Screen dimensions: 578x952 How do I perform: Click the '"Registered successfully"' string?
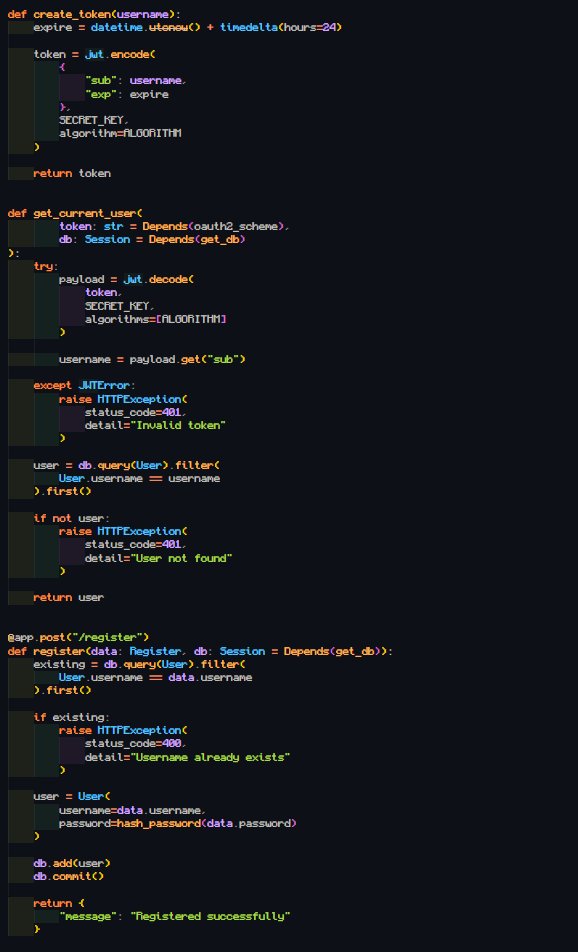(210, 916)
